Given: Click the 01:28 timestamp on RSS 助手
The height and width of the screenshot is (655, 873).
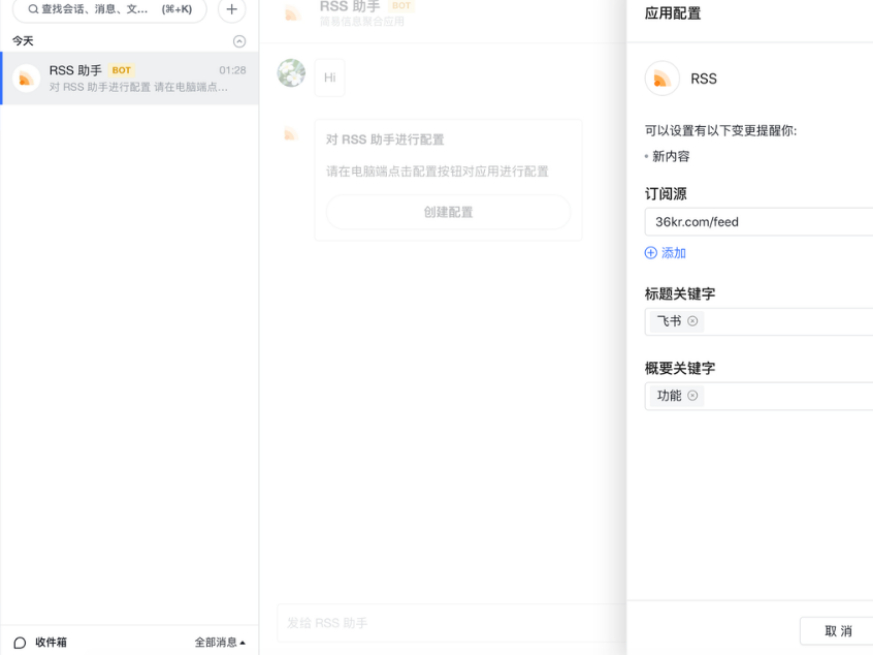Looking at the screenshot, I should (232, 70).
